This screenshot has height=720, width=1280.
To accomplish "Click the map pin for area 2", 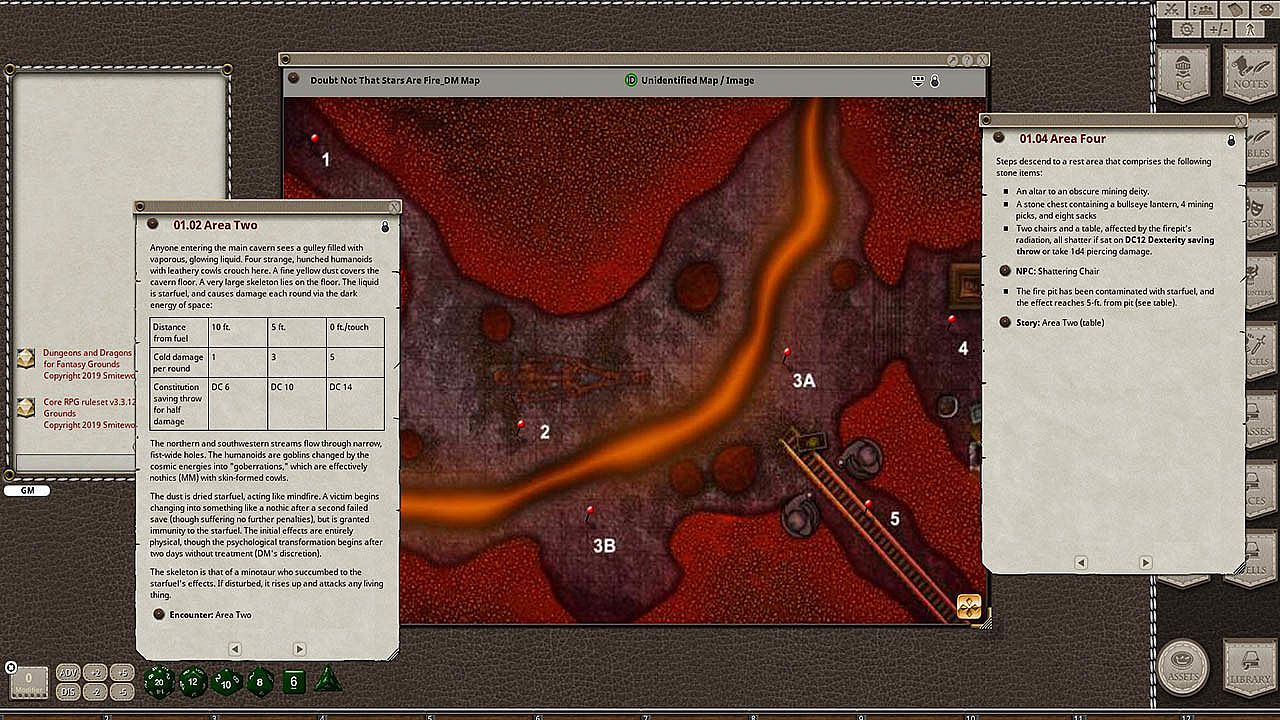I will coord(521,425).
